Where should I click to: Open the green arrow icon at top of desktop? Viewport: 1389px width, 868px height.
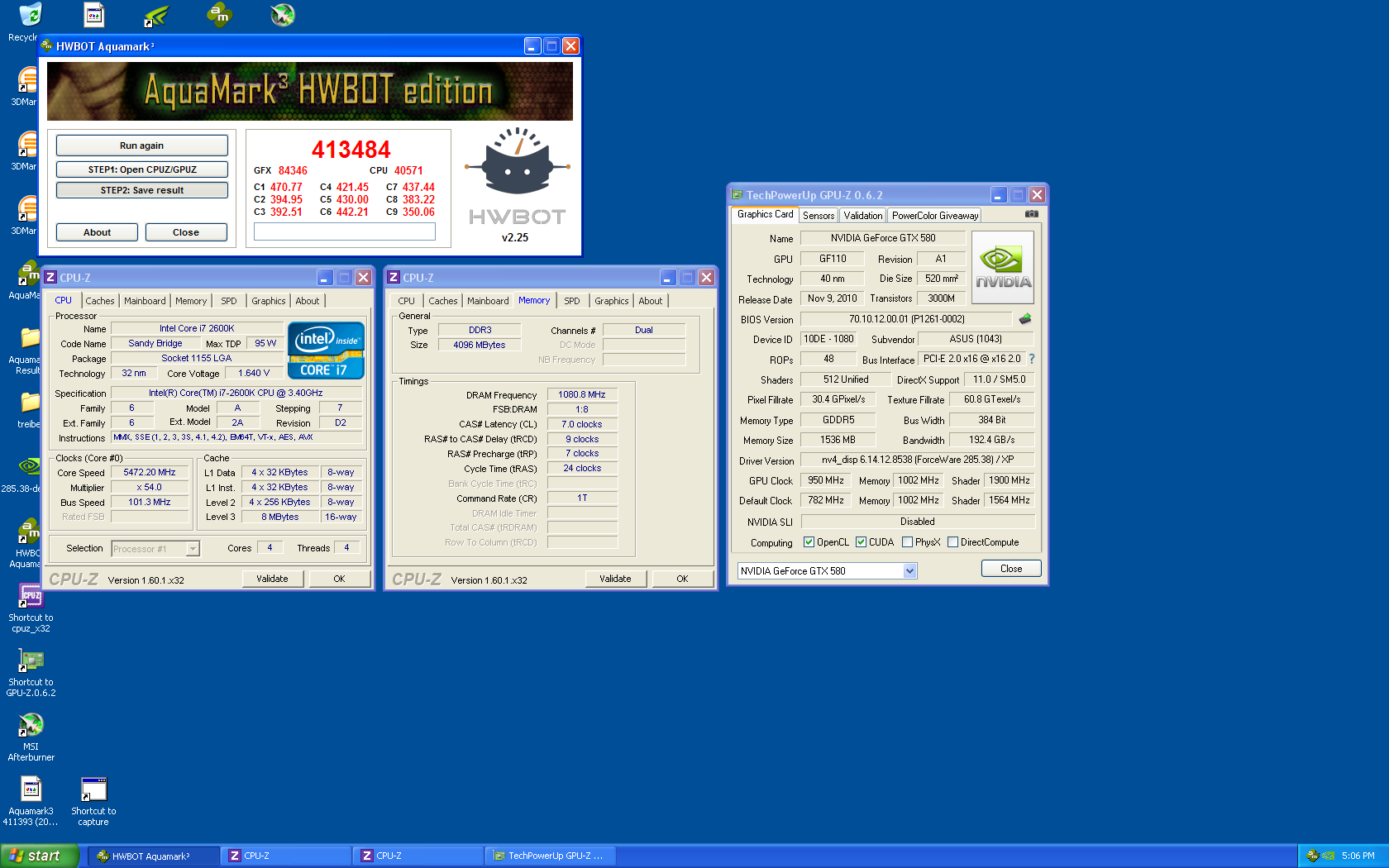pyautogui.click(x=156, y=15)
